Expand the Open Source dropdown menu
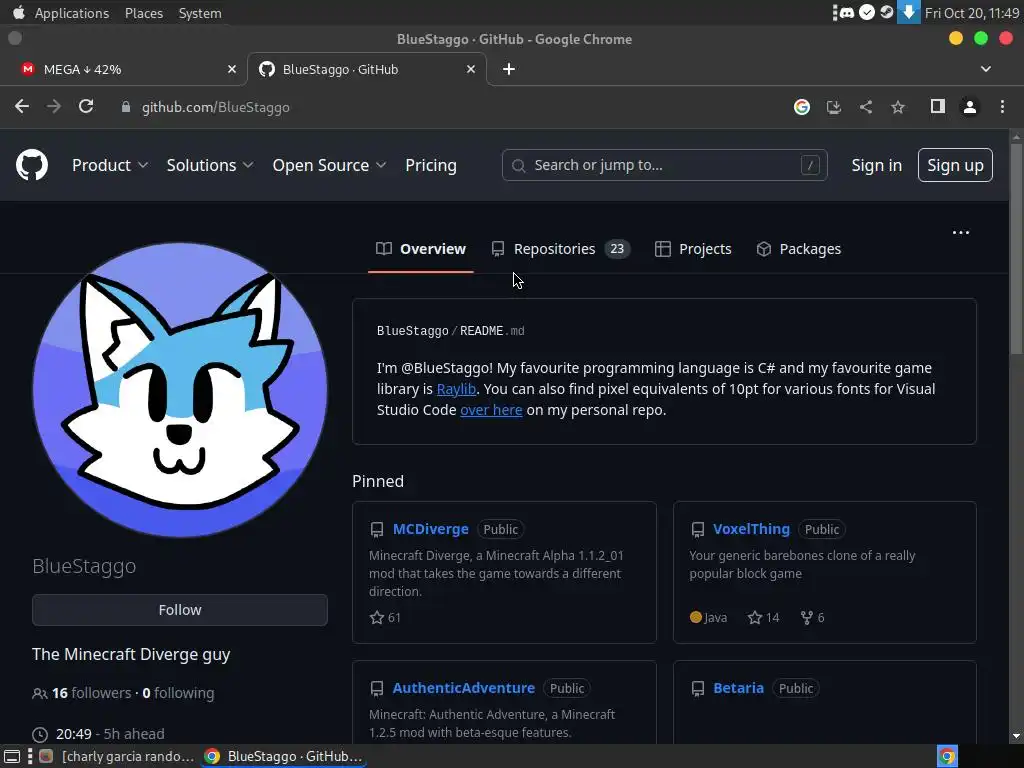Image resolution: width=1024 pixels, height=768 pixels. [329, 165]
